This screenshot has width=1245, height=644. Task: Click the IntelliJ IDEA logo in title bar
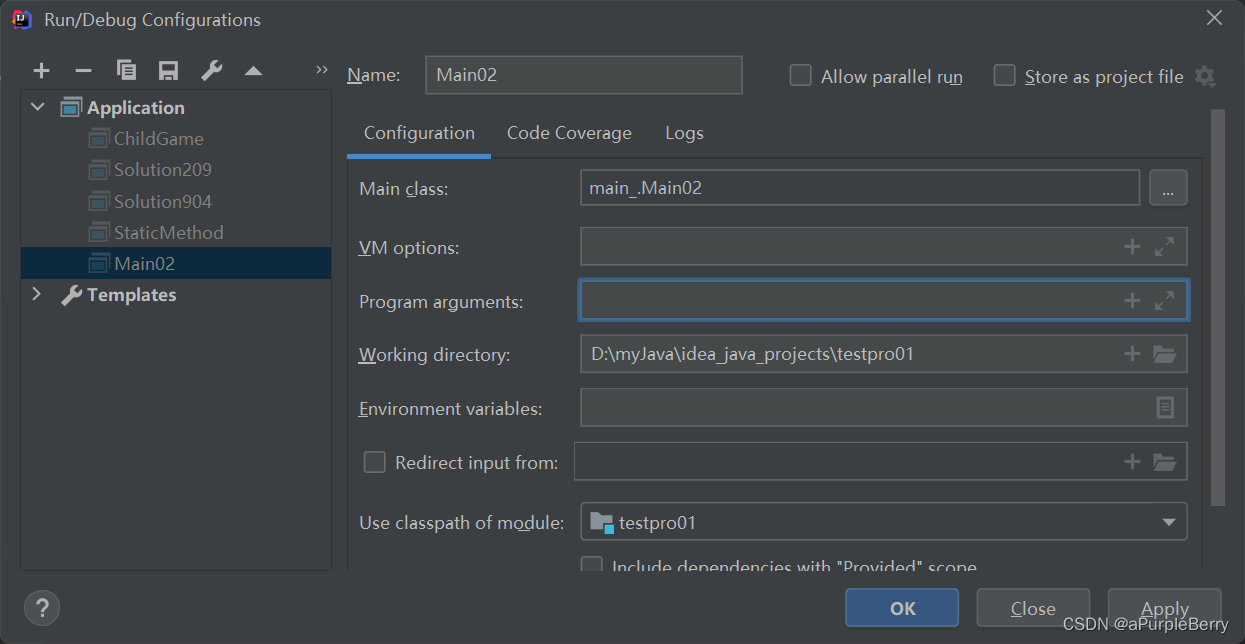[x=21, y=19]
